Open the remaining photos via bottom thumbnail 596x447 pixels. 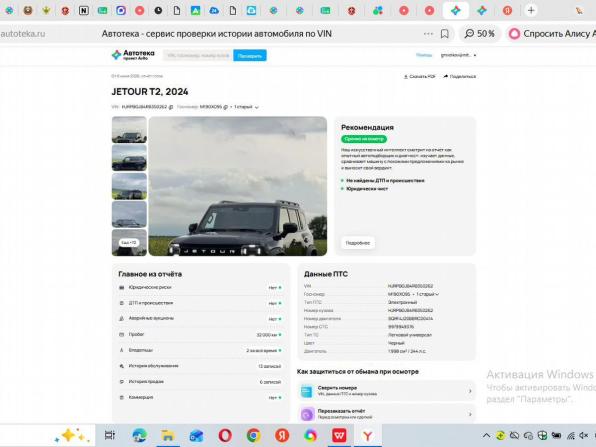click(x=129, y=243)
